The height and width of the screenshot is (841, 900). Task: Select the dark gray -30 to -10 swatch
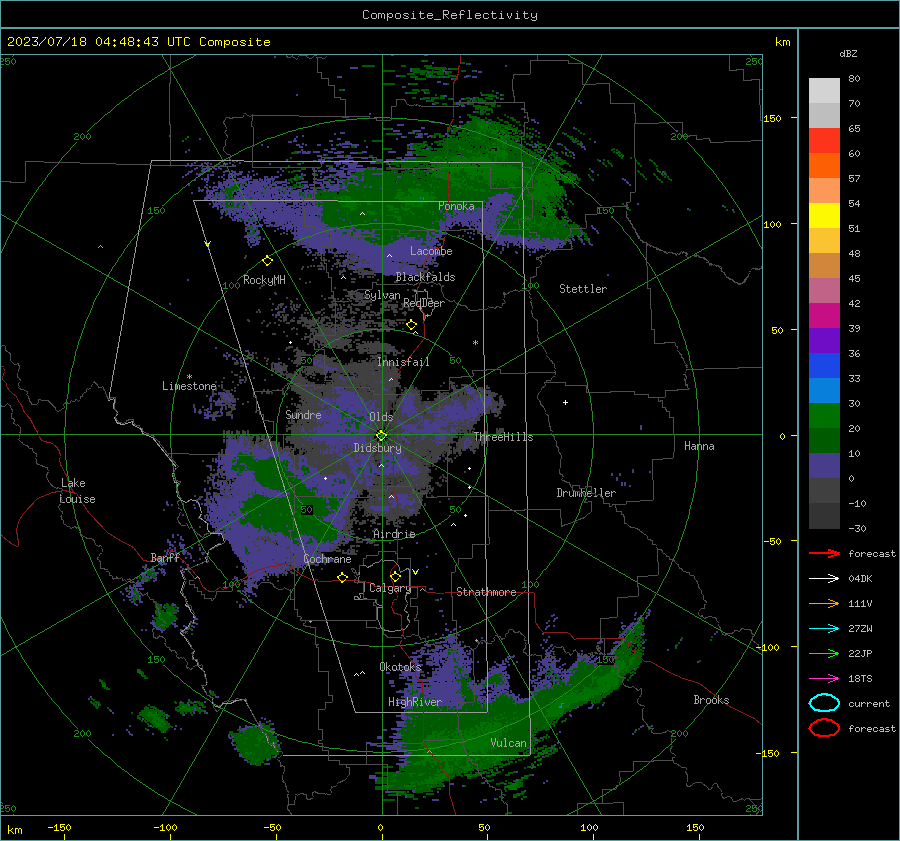coord(824,516)
